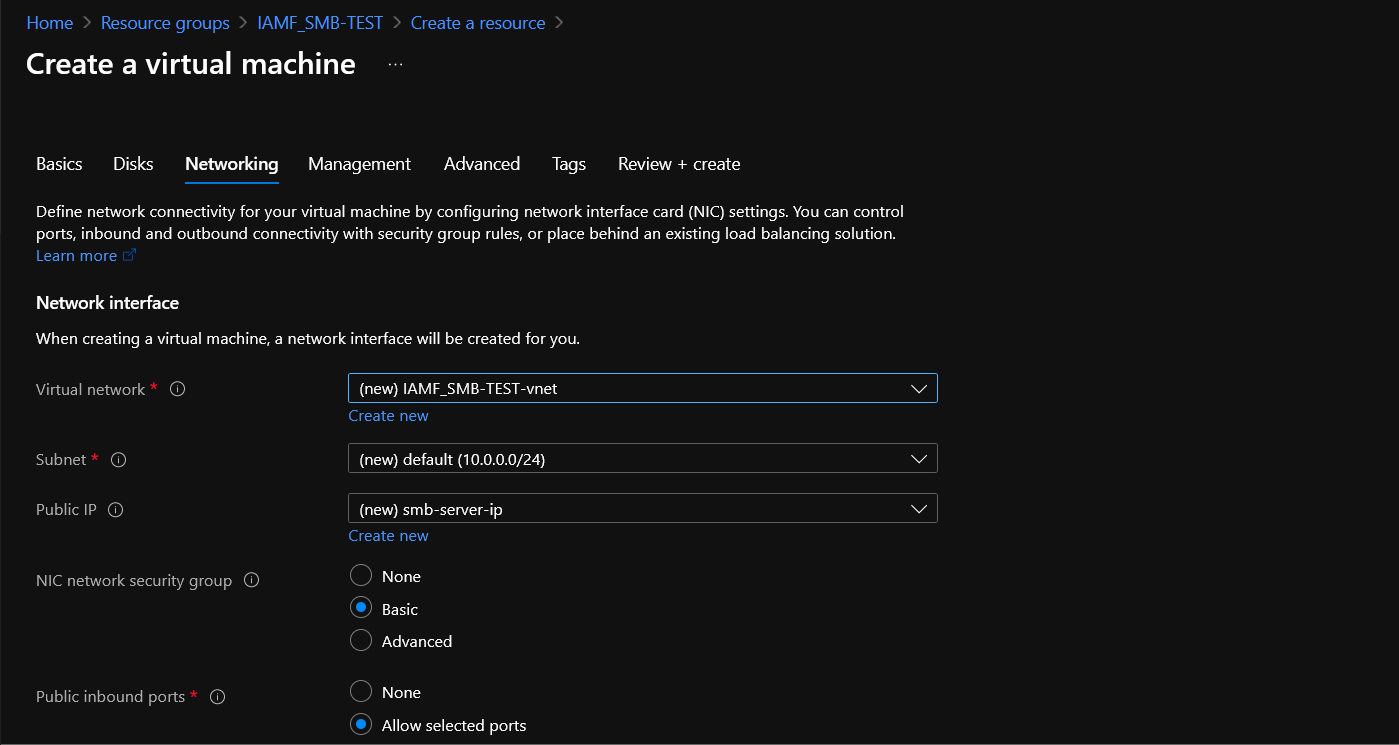Click the Network interface heading text
1399x745 pixels.
pos(107,303)
